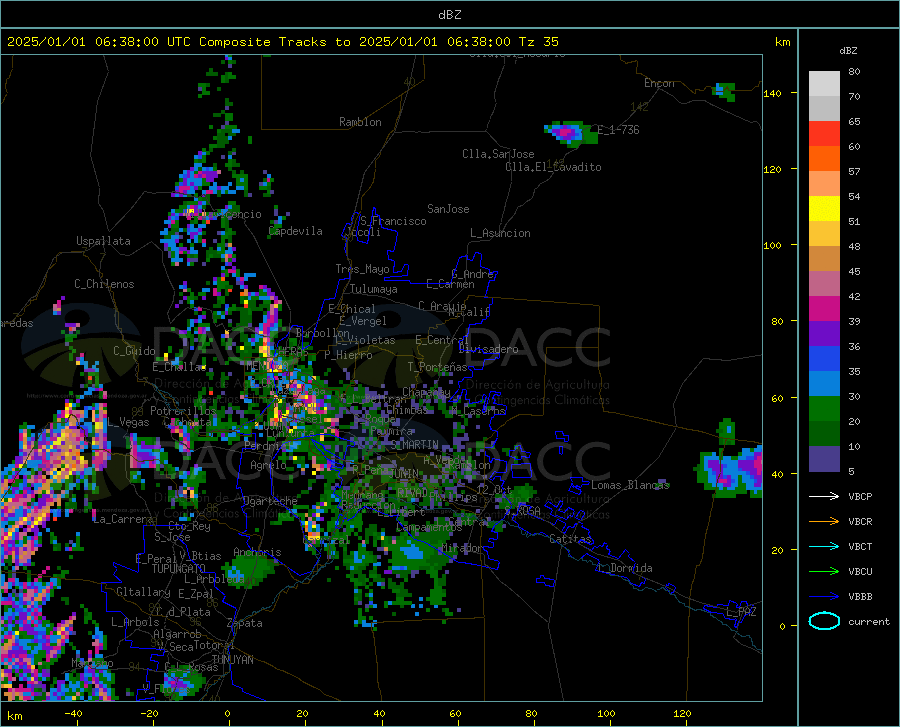Image resolution: width=900 pixels, height=727 pixels.
Task: Choose the bright green 20–30 dBZ swatch
Action: click(824, 409)
